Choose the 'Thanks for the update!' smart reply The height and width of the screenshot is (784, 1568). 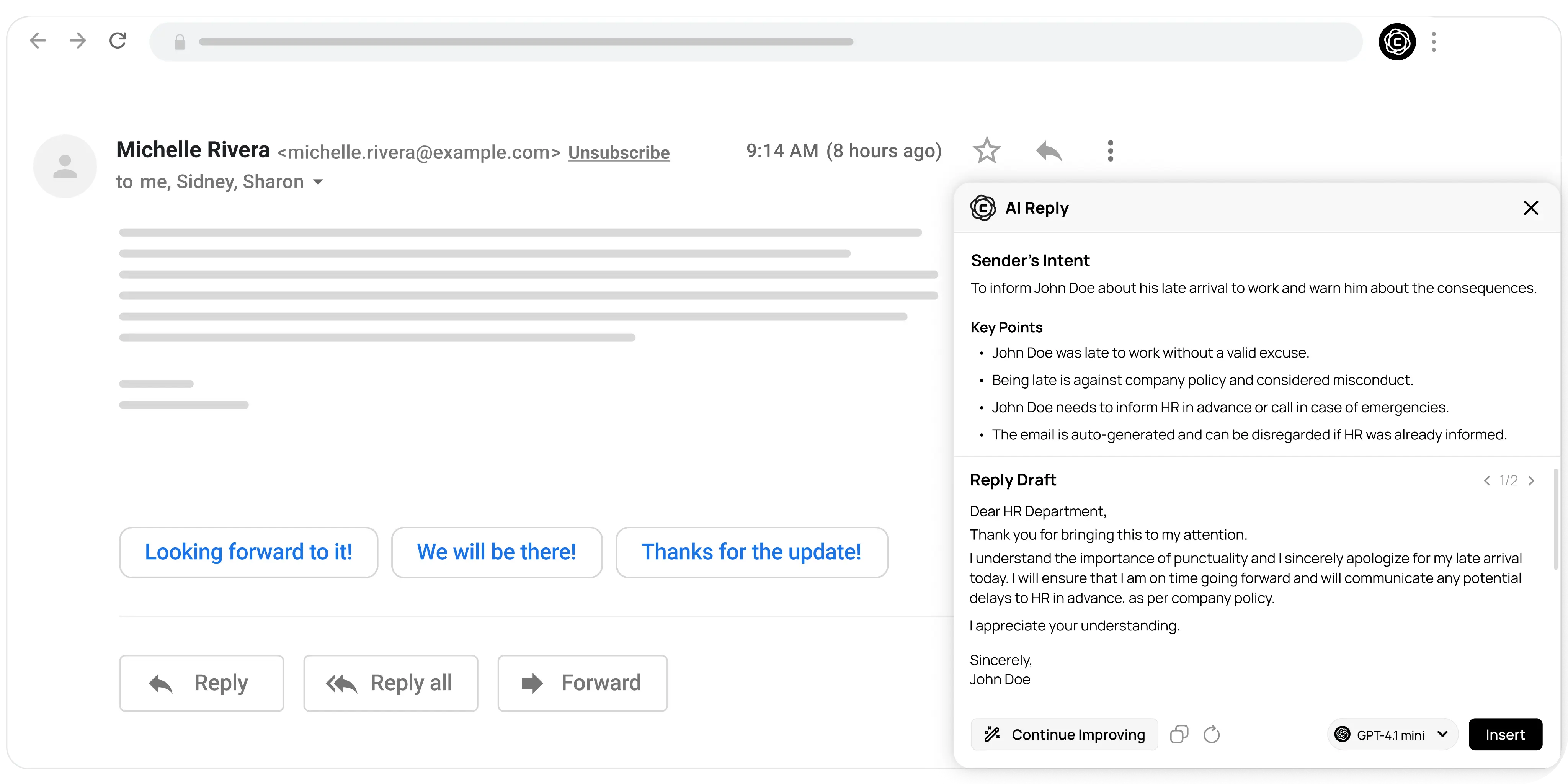pos(751,552)
